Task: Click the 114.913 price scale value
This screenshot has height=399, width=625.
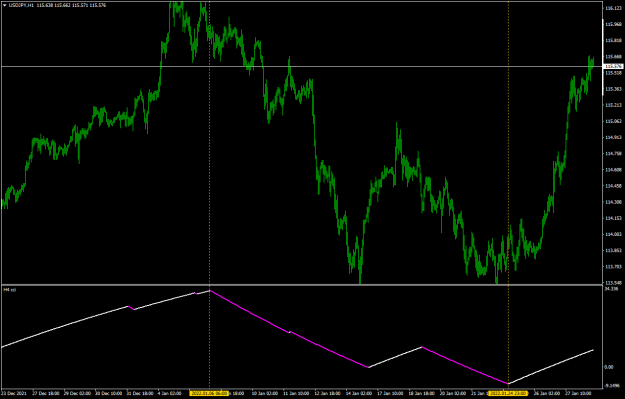Action: tap(613, 138)
